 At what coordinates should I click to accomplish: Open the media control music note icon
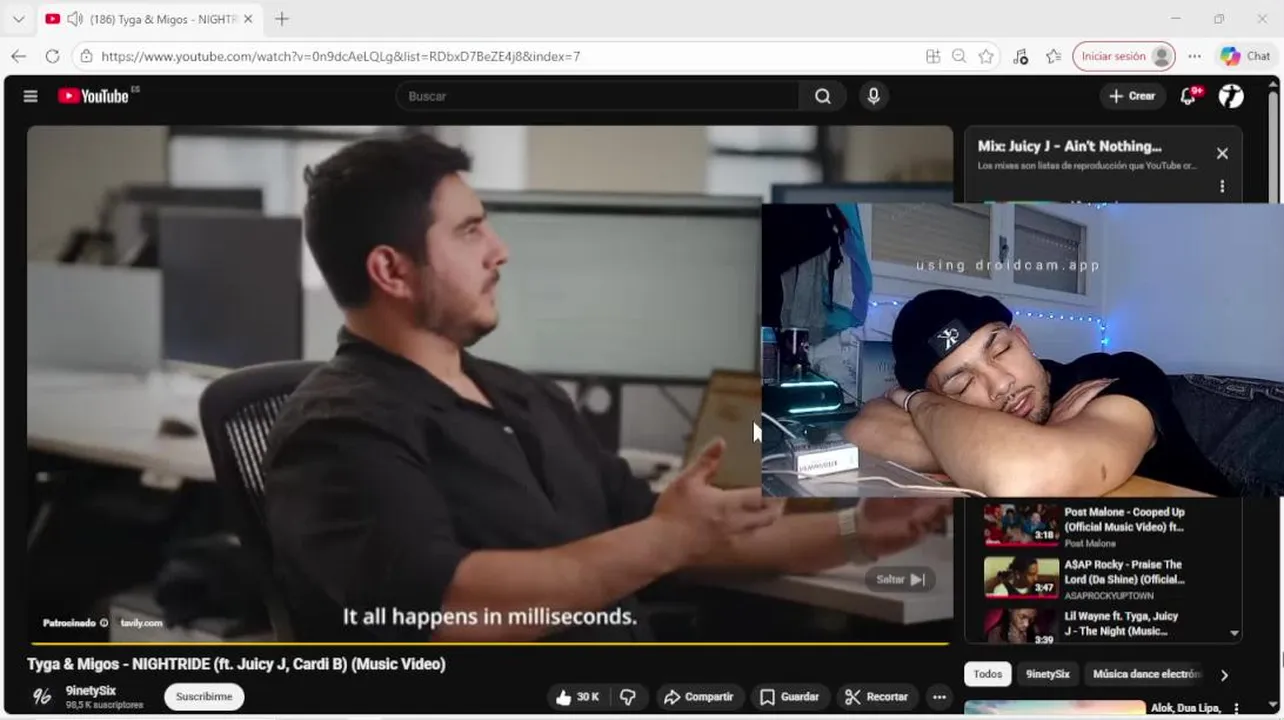1020,57
